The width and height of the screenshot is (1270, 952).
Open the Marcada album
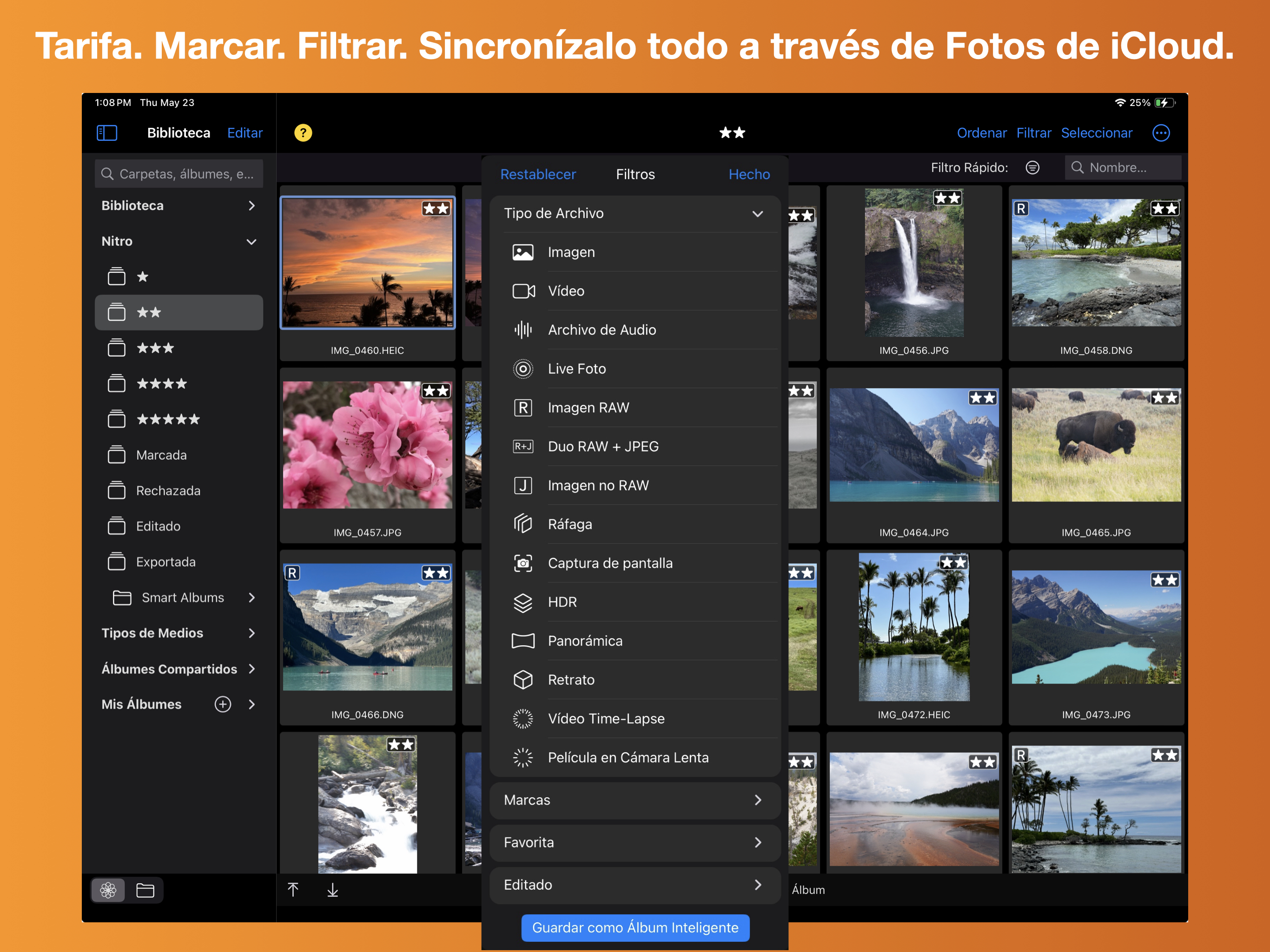[x=179, y=456]
